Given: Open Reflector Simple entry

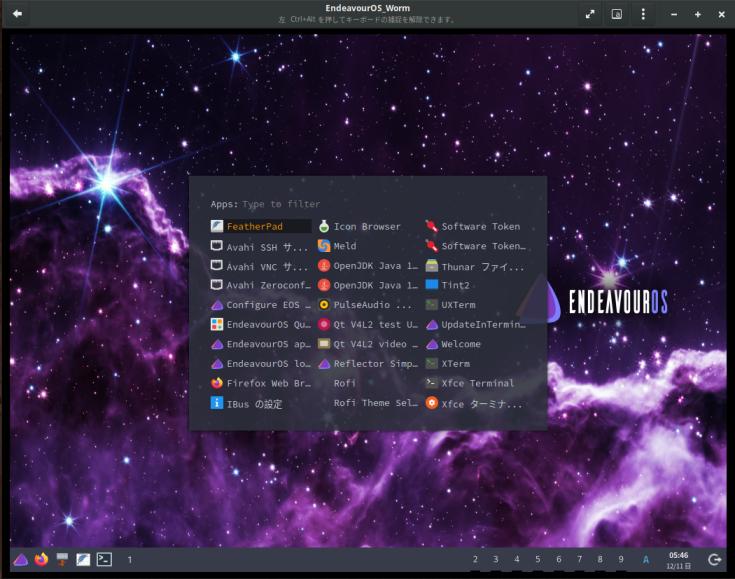Looking at the screenshot, I should [x=368, y=364].
